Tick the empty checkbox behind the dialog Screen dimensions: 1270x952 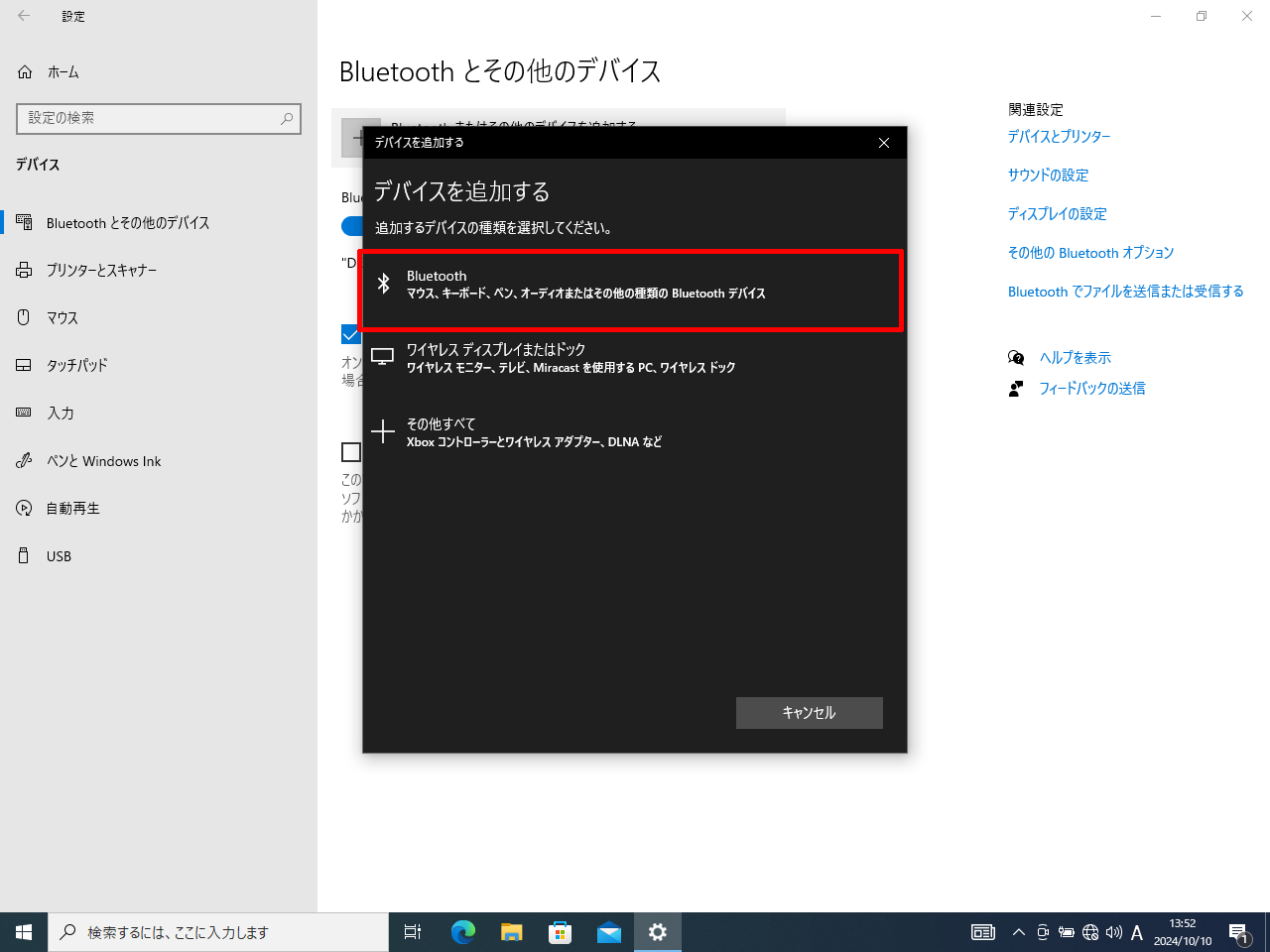351,452
